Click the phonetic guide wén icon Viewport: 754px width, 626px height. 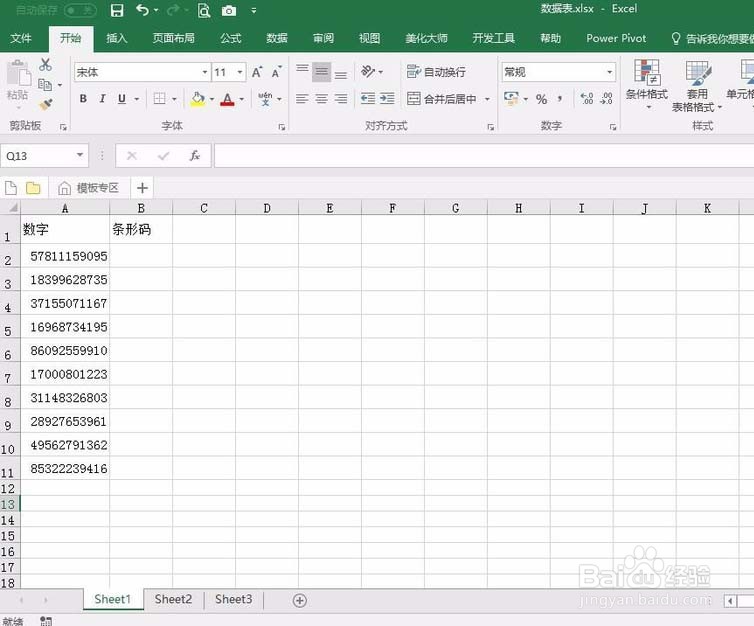[x=265, y=99]
